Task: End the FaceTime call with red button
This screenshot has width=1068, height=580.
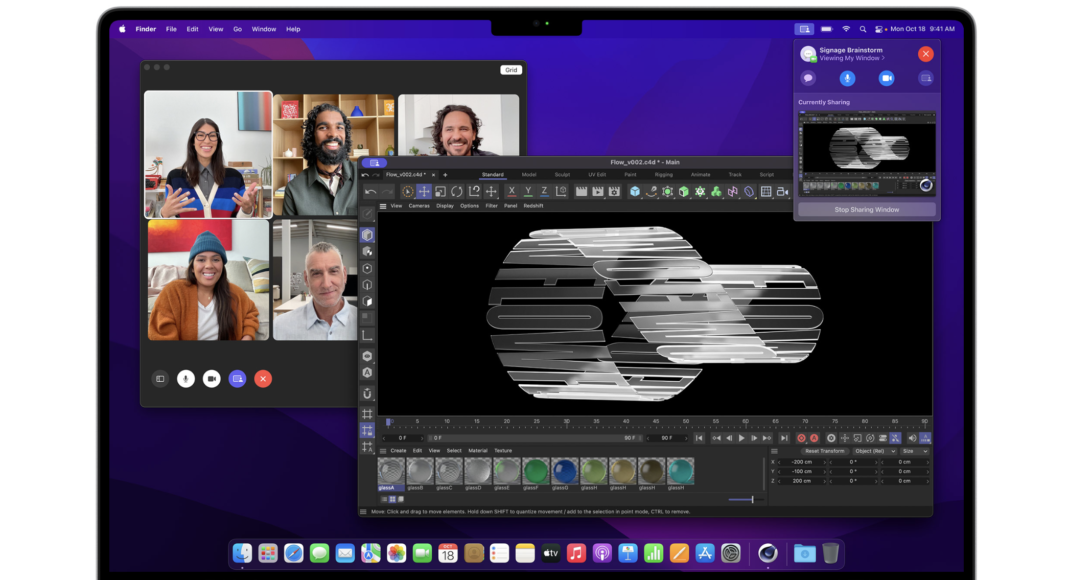Action: tap(263, 378)
